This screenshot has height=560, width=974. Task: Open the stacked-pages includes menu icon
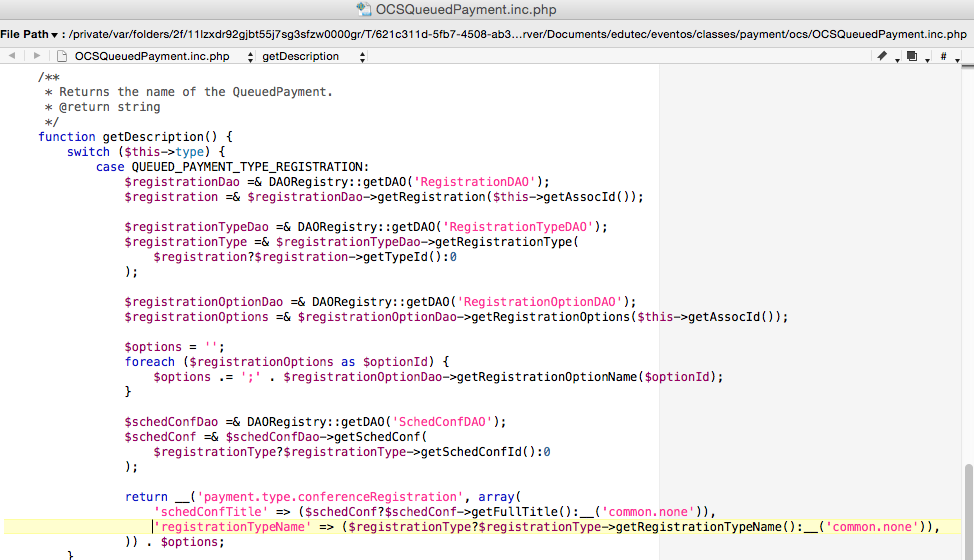click(912, 56)
